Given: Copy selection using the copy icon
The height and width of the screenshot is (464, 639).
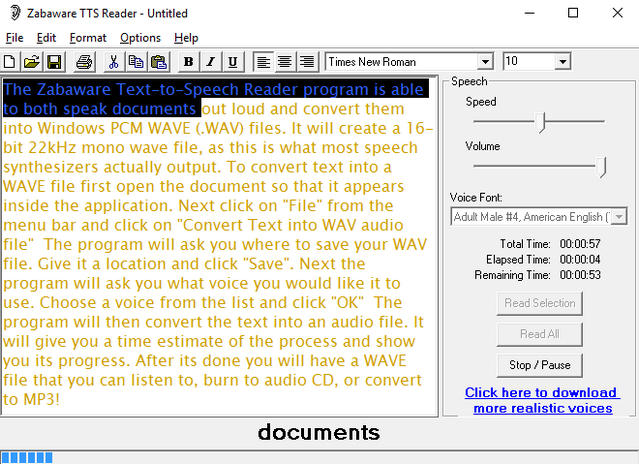Looking at the screenshot, I should (136, 62).
